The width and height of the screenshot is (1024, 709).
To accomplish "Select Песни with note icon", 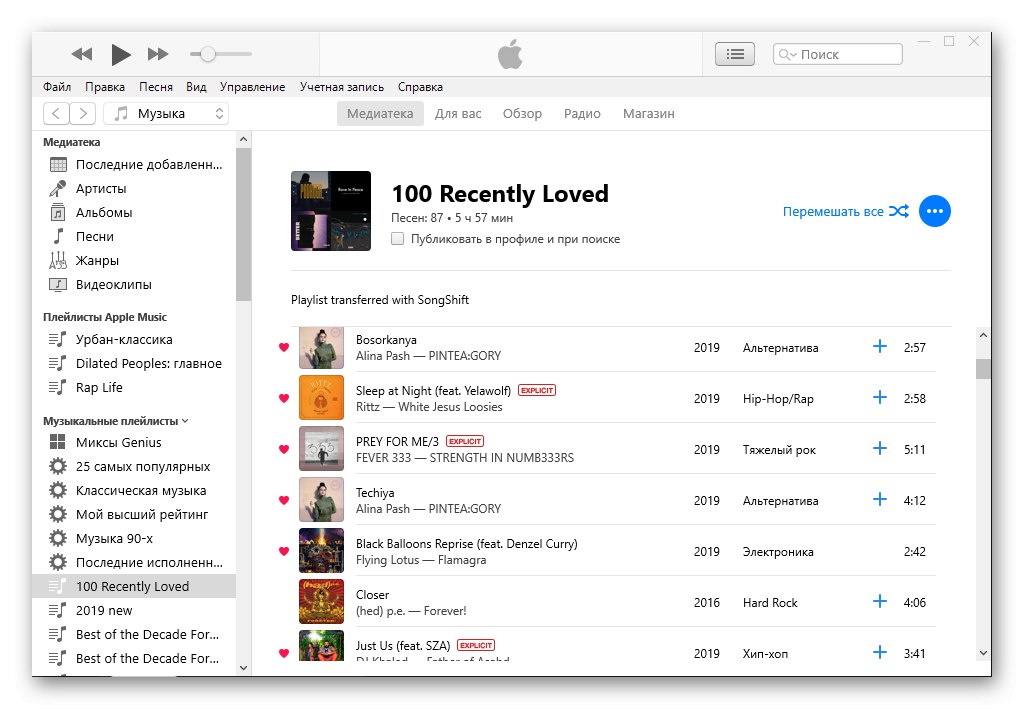I will point(135,236).
